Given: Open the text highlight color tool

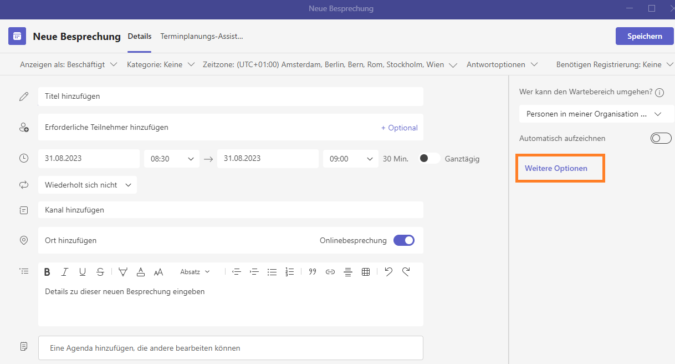Looking at the screenshot, I should (123, 272).
